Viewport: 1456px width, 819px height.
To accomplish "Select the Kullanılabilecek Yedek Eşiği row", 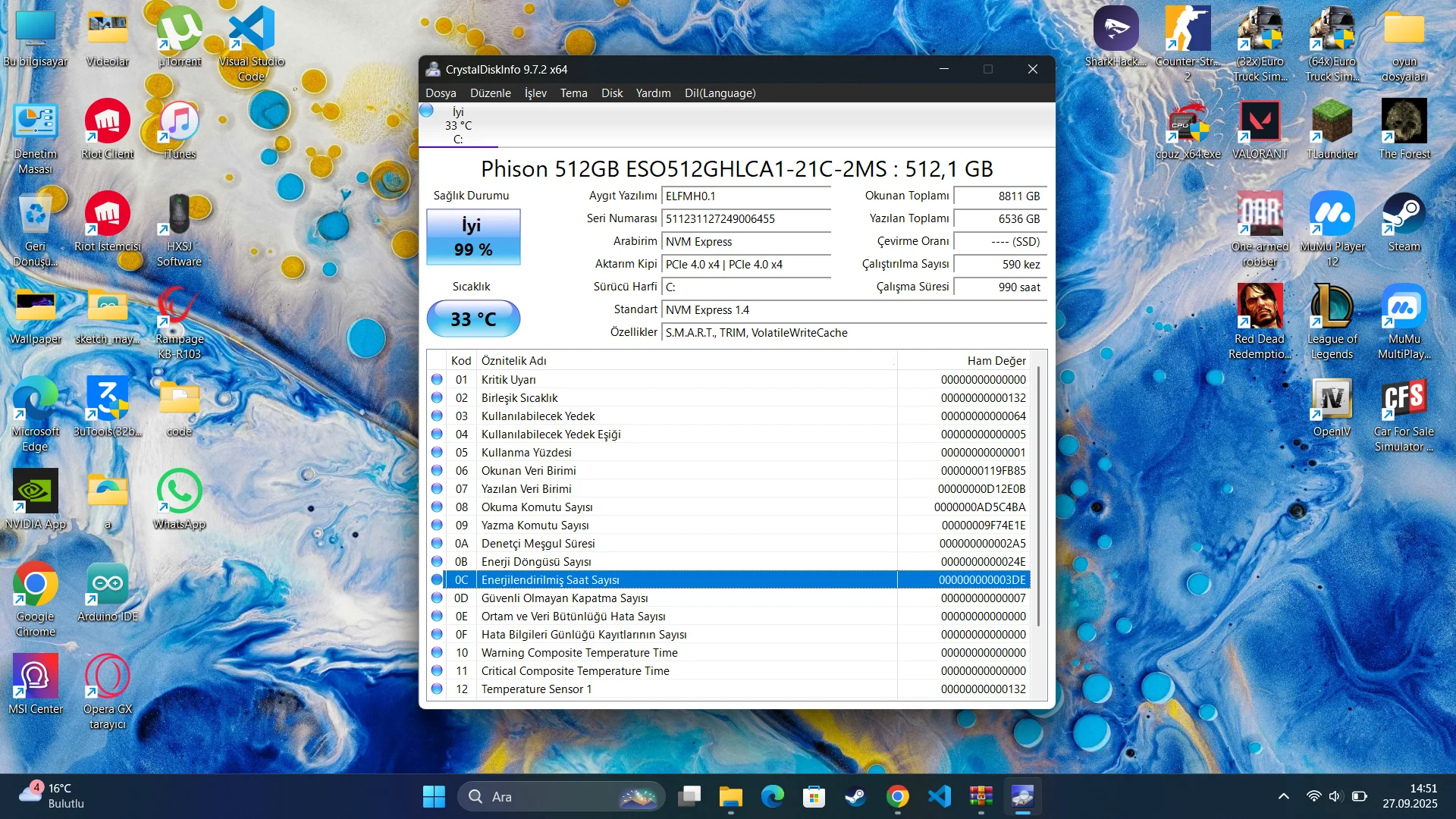I will coord(729,435).
